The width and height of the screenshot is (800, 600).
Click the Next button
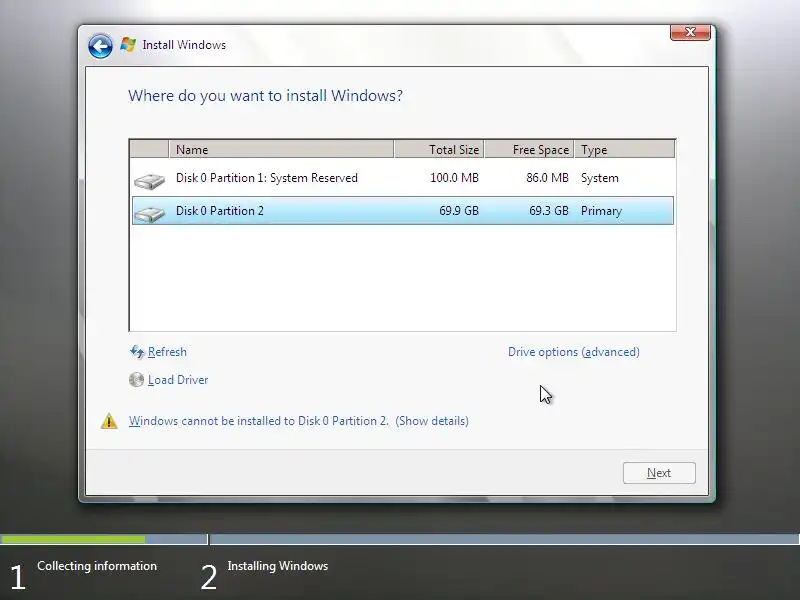tap(659, 473)
